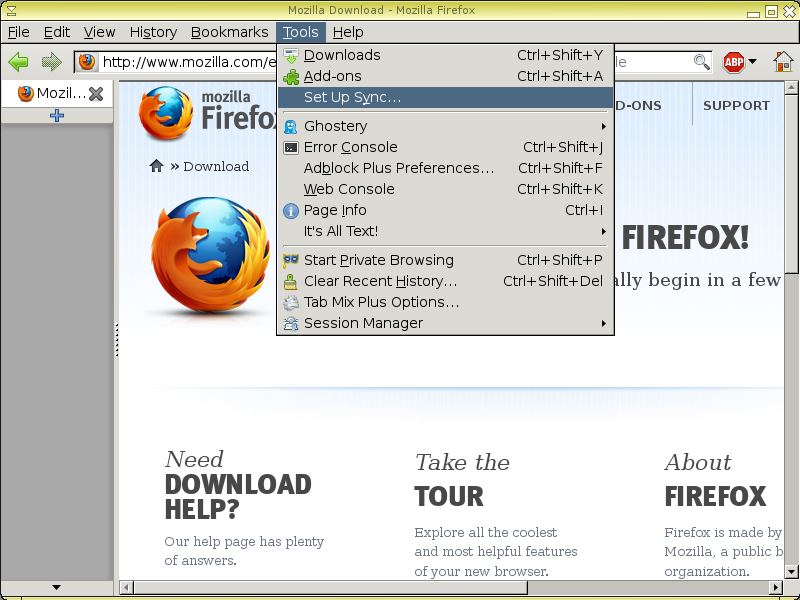Click the Ctrl+Shift+Del shortcut text

tap(553, 281)
